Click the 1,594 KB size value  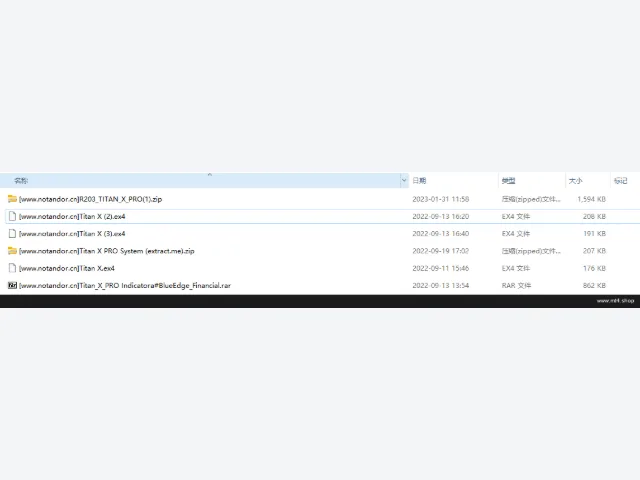[x=591, y=199]
